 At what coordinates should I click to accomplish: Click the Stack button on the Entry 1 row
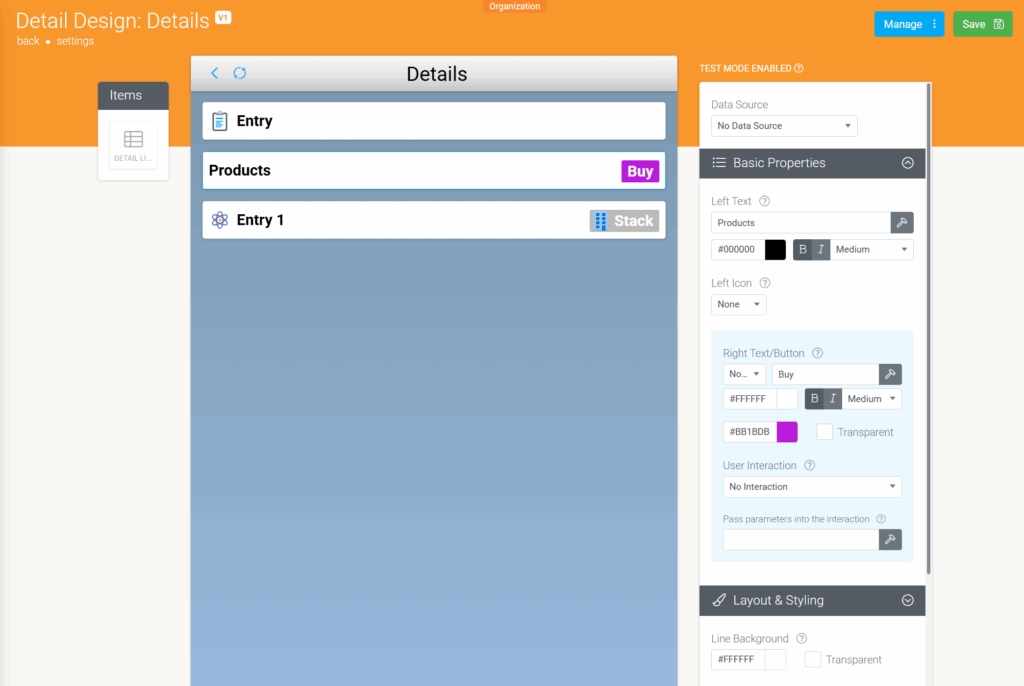point(624,221)
